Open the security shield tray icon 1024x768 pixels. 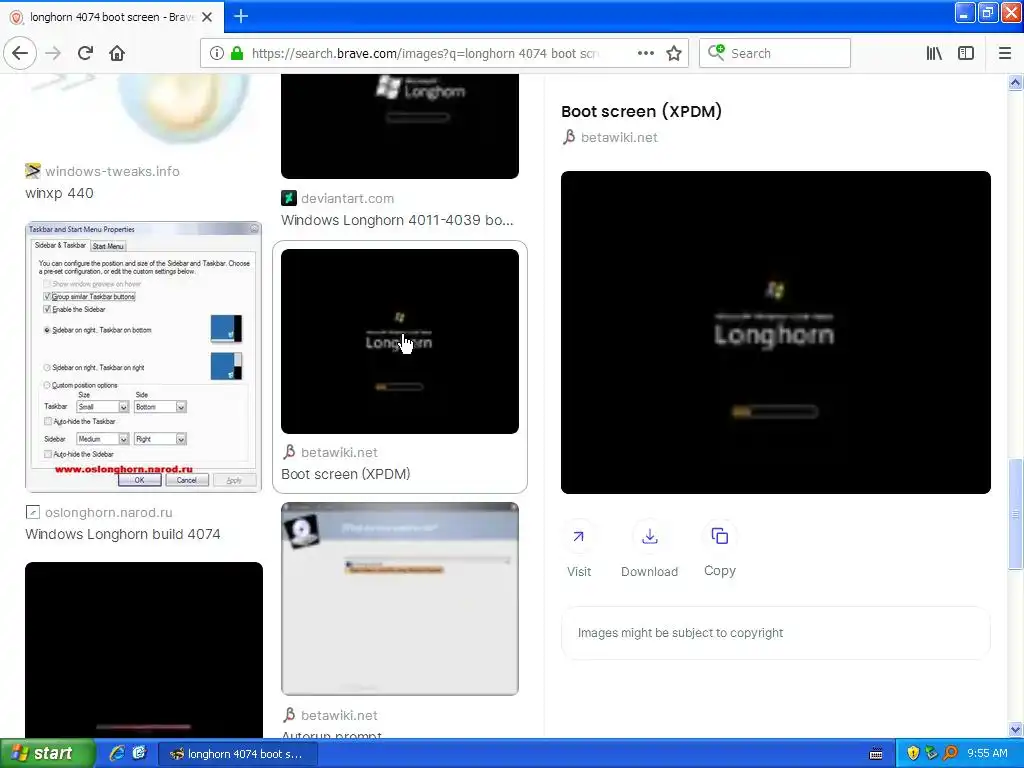pos(913,754)
